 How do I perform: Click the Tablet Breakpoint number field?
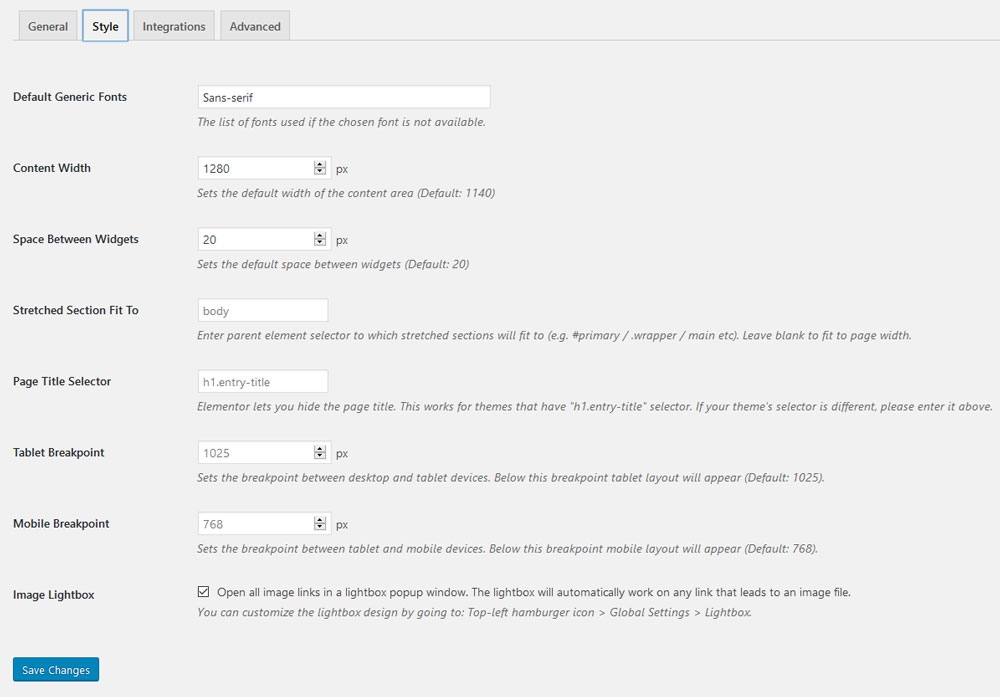[x=256, y=452]
